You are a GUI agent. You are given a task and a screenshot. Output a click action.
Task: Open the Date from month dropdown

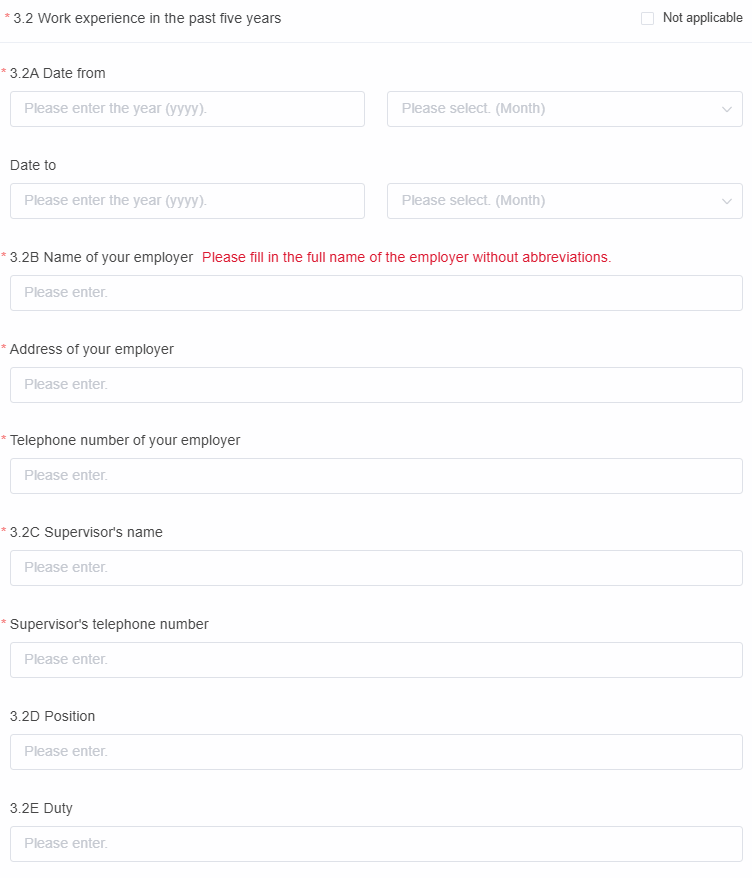pyautogui.click(x=555, y=109)
